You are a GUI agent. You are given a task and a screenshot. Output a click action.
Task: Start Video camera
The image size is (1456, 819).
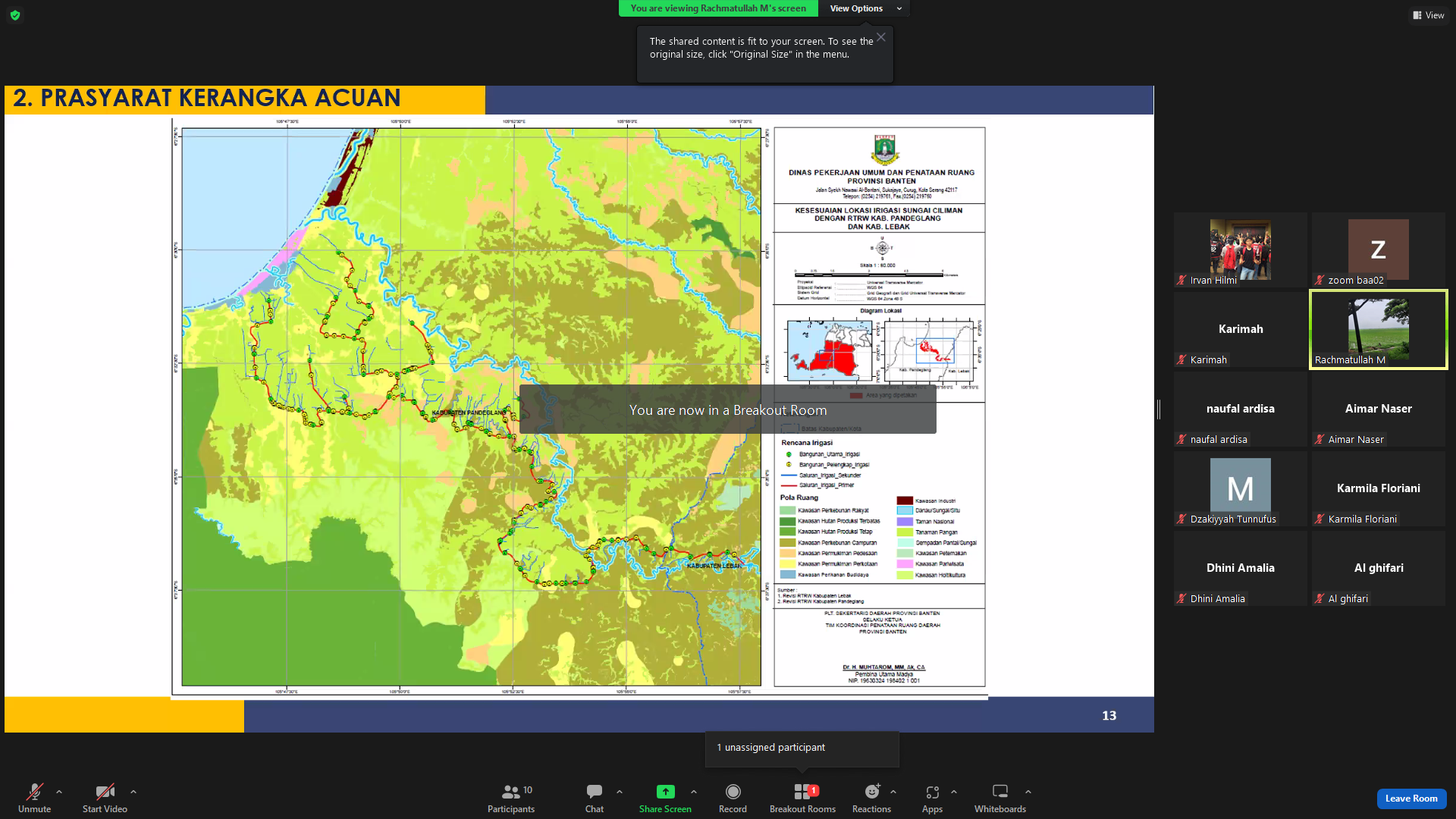105,798
